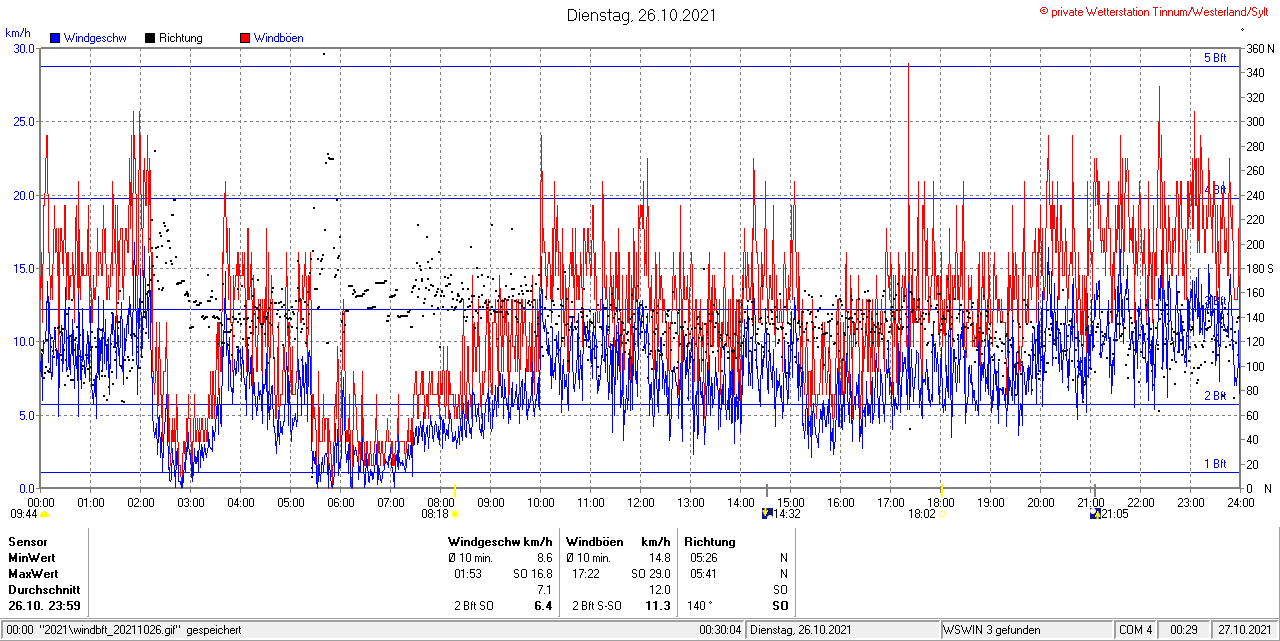Click the yellow sunrise marker on the time axis
1280x641 pixels.
click(455, 491)
